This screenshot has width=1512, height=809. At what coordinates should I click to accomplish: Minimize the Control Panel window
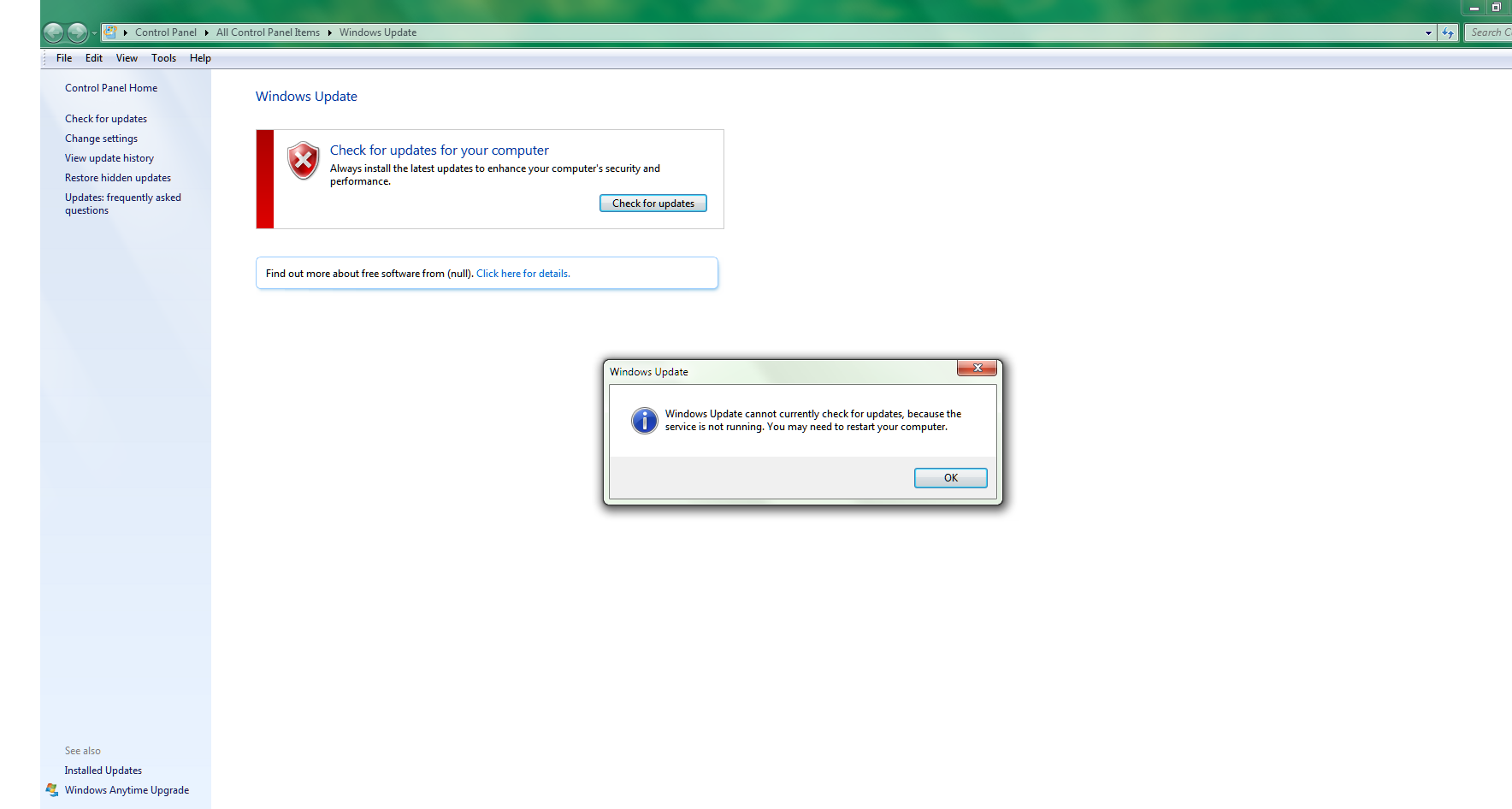(x=1474, y=8)
